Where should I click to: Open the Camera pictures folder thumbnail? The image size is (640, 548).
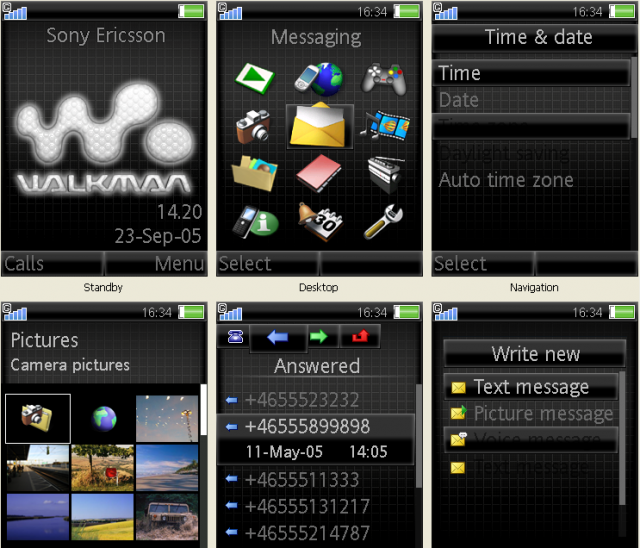point(38,419)
